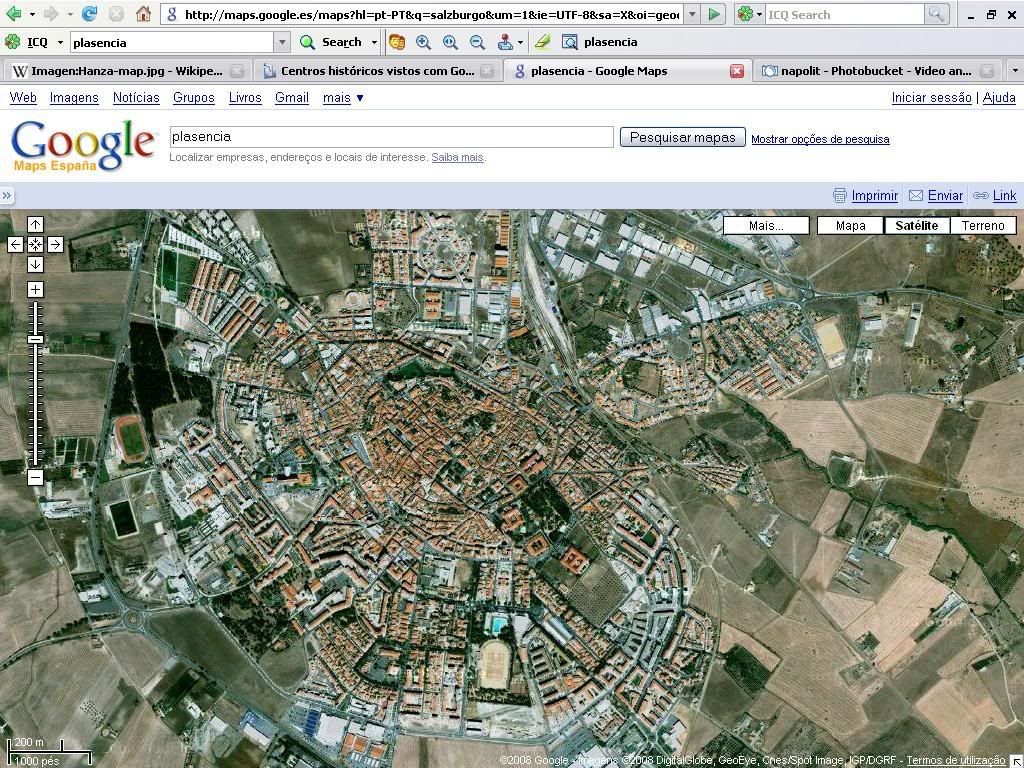Click the browser Home icon

coord(143,14)
